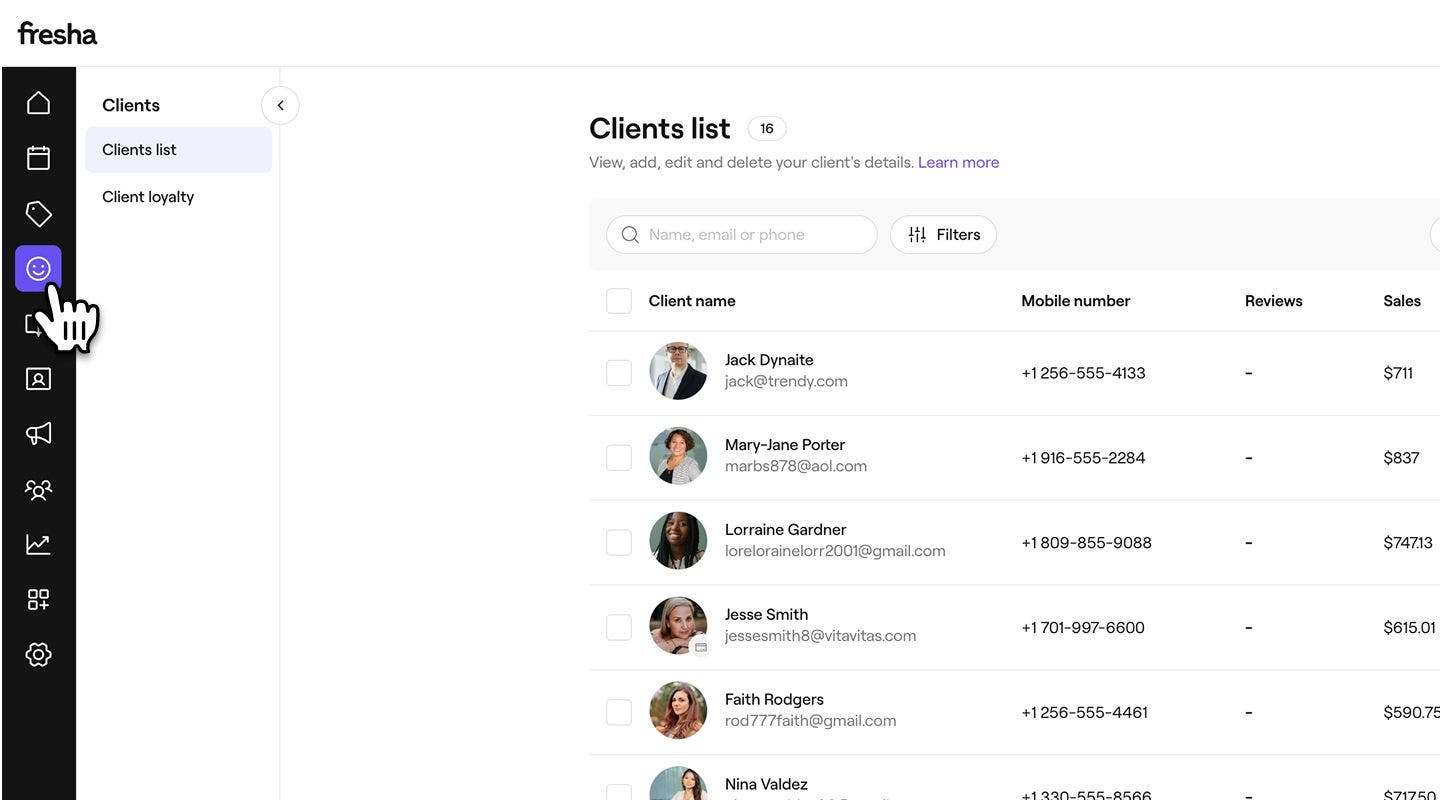Open the Filters button
Image resolution: width=1440 pixels, height=800 pixels.
tap(943, 235)
